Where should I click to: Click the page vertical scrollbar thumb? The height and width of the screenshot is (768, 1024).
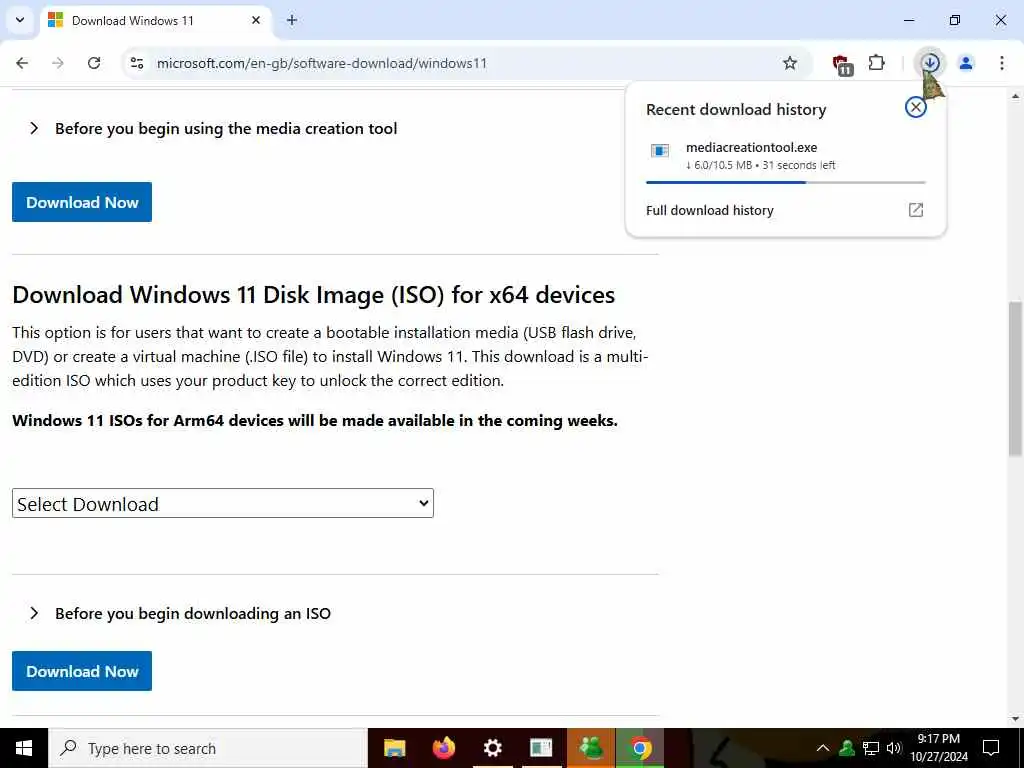coord(1016,379)
